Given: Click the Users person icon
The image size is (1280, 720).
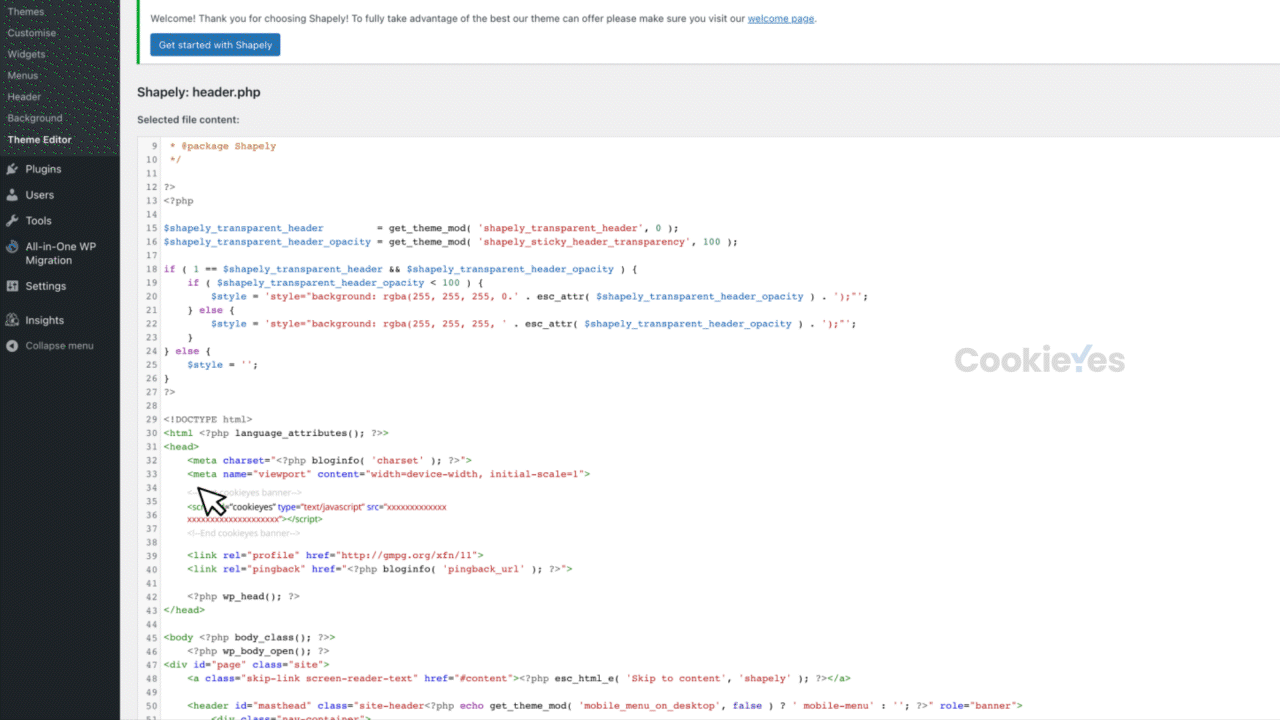Looking at the screenshot, I should click(x=12, y=195).
